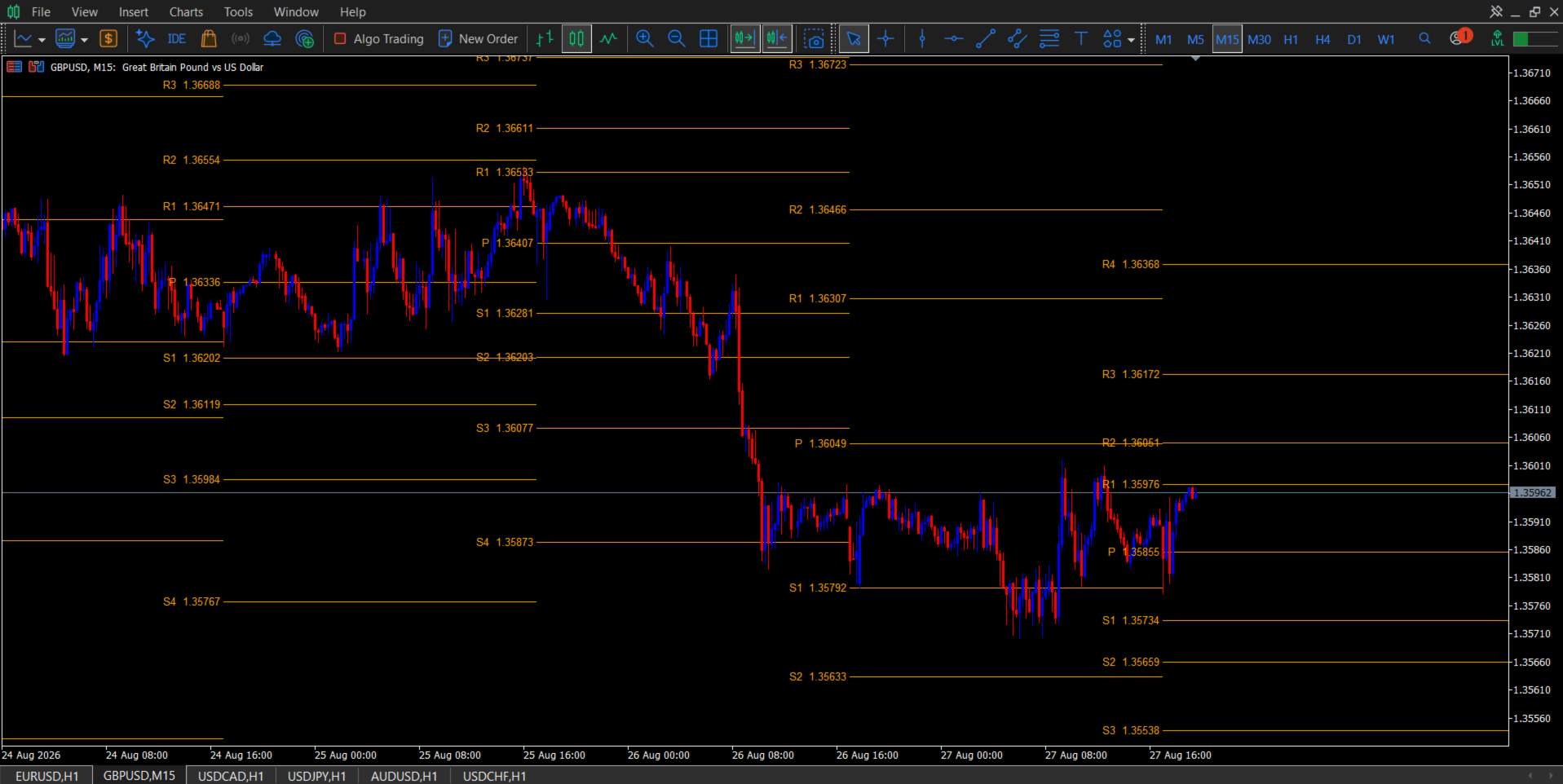1563x784 pixels.
Task: Zoom in on the chart
Action: [x=645, y=38]
